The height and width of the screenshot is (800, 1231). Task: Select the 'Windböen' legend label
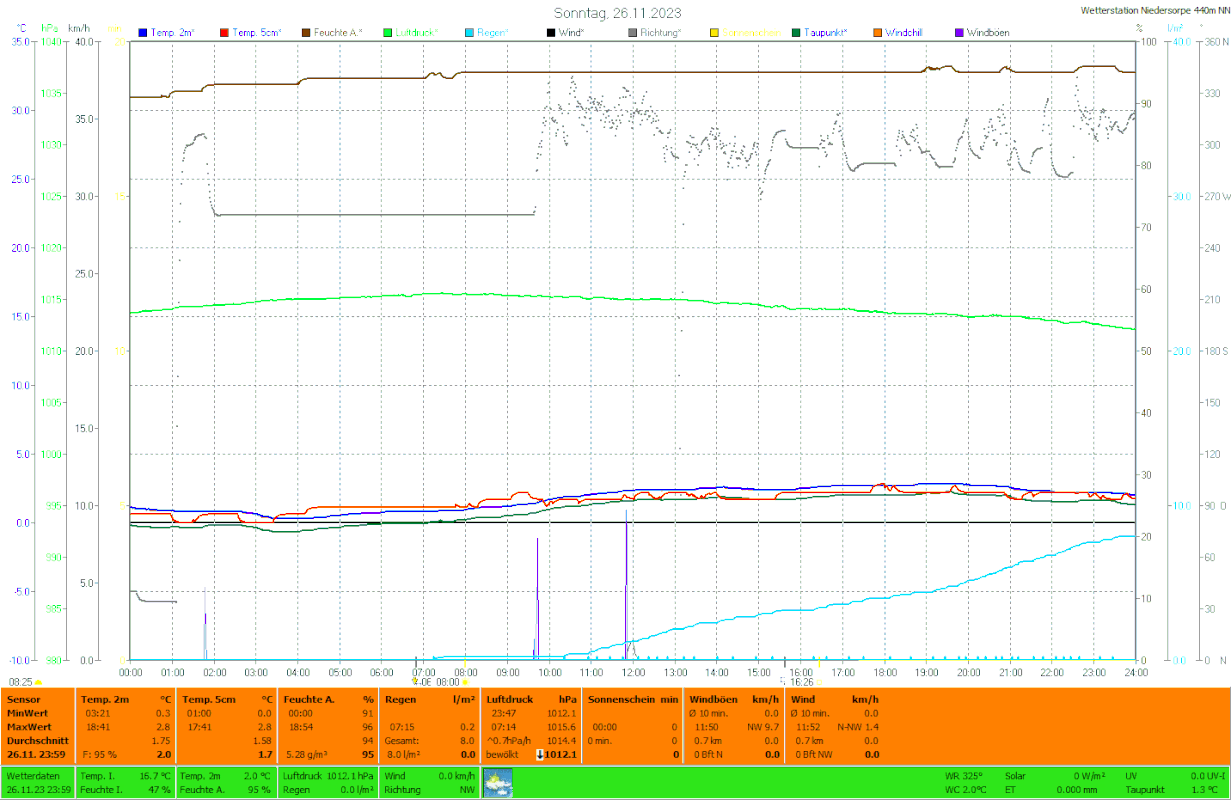pos(988,33)
